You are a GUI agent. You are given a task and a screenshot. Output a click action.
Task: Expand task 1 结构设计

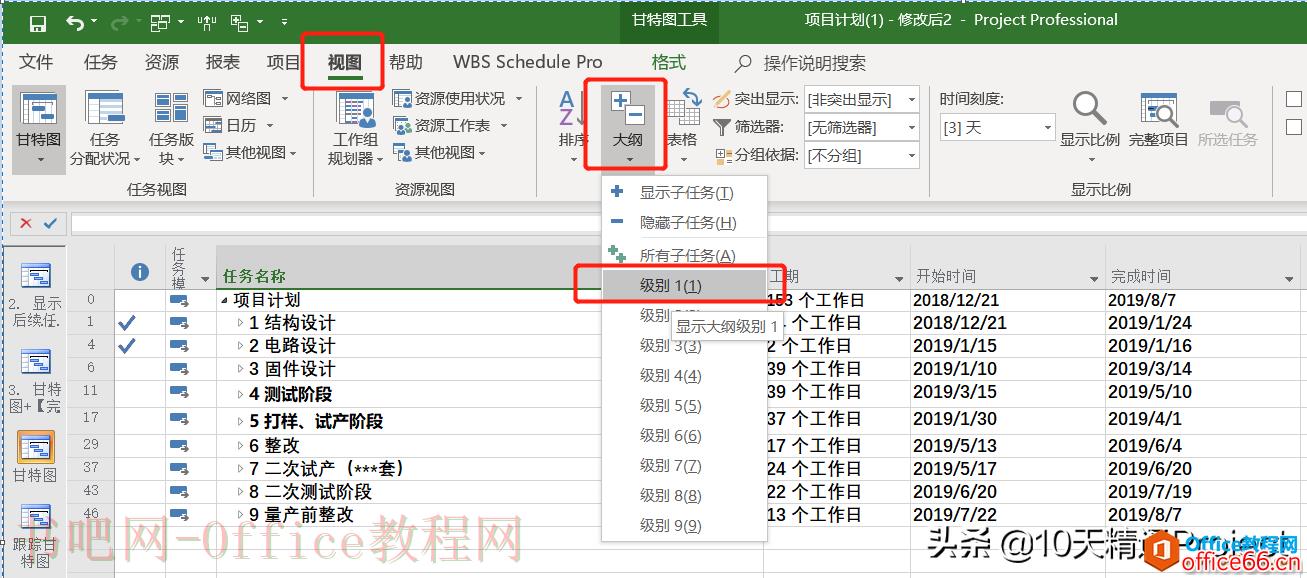(240, 323)
